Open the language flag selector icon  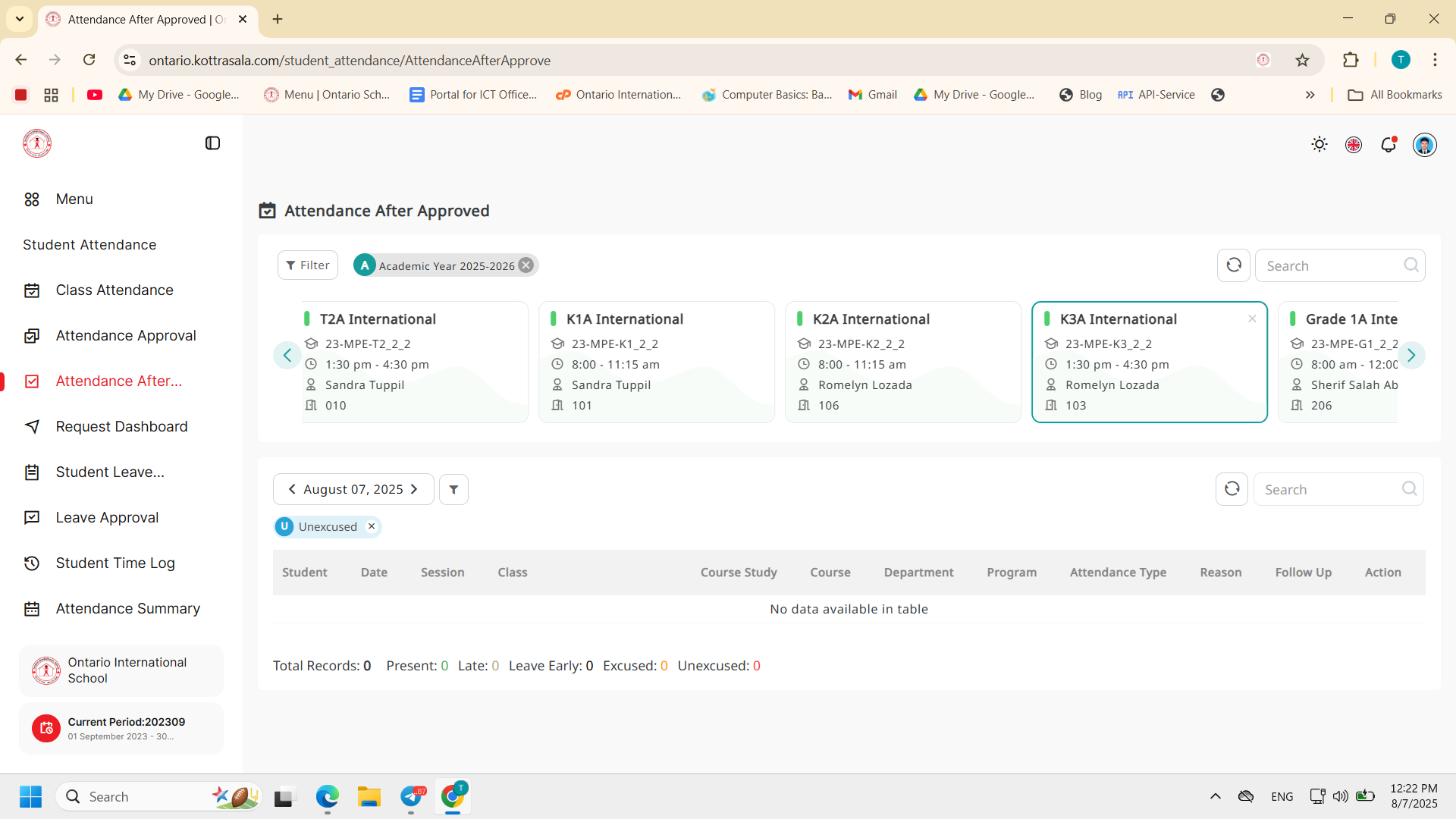point(1354,144)
